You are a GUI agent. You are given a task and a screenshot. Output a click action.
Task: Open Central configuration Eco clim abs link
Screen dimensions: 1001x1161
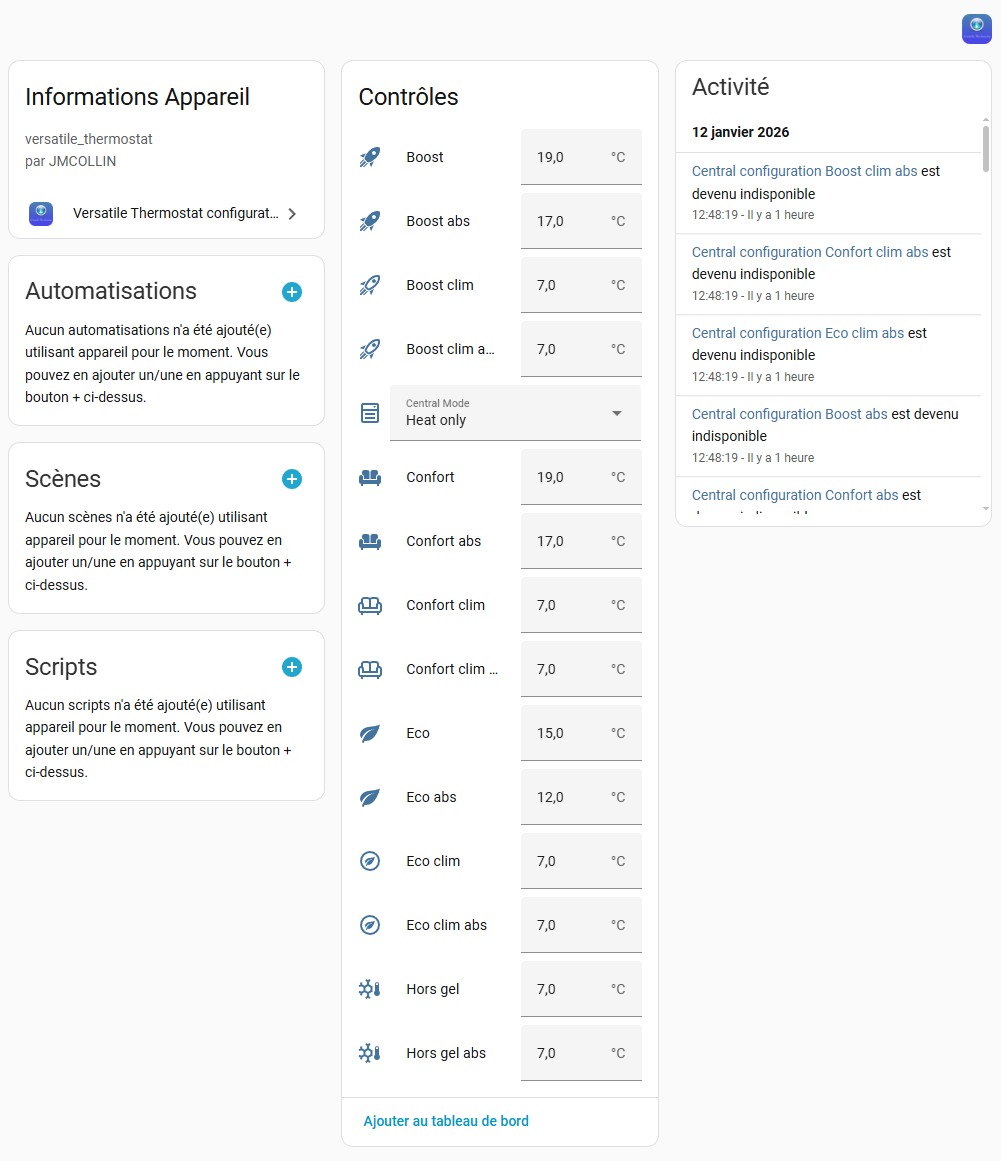[x=798, y=333]
